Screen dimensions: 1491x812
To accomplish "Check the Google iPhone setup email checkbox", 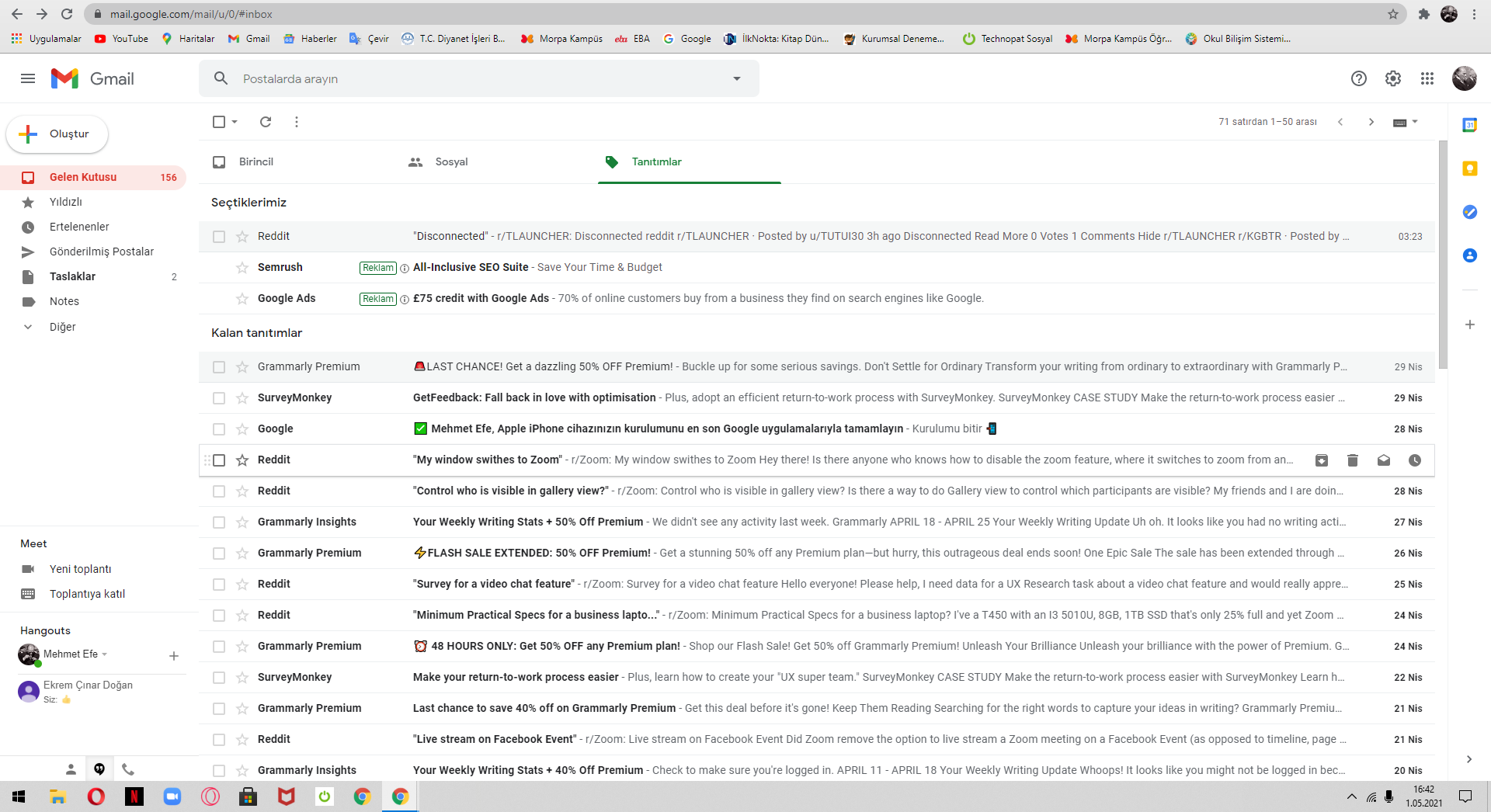I will click(x=219, y=429).
